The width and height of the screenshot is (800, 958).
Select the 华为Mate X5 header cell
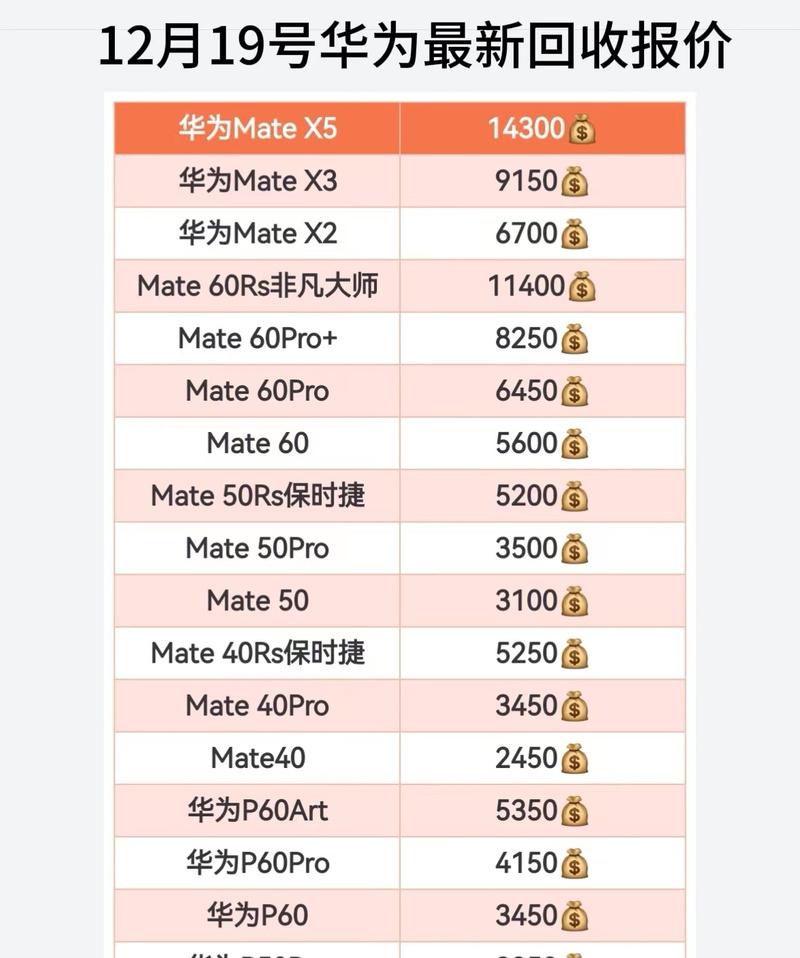257,128
